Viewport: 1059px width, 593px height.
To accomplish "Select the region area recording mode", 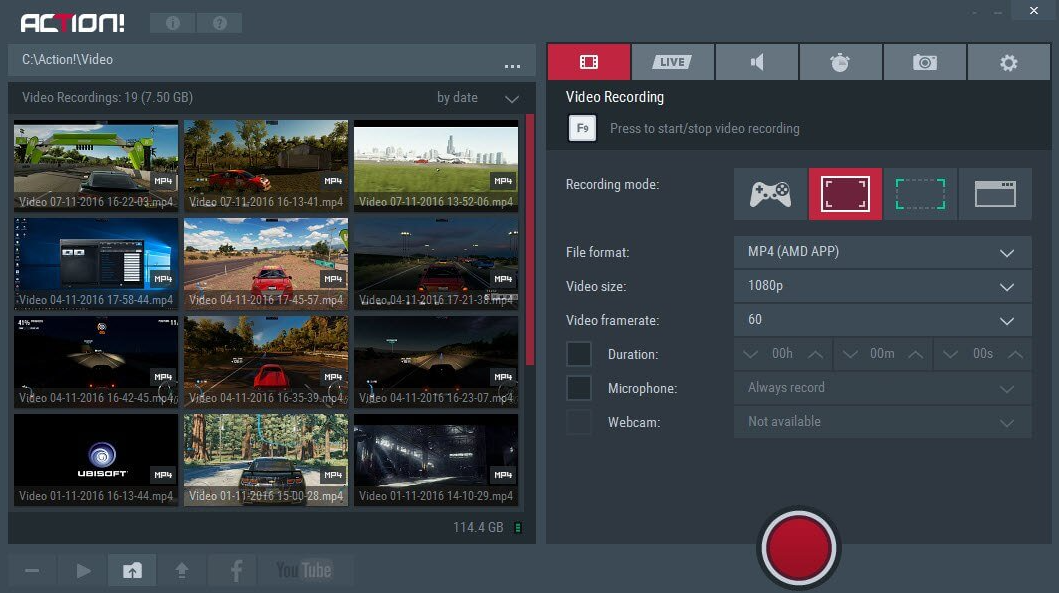I will click(x=920, y=194).
